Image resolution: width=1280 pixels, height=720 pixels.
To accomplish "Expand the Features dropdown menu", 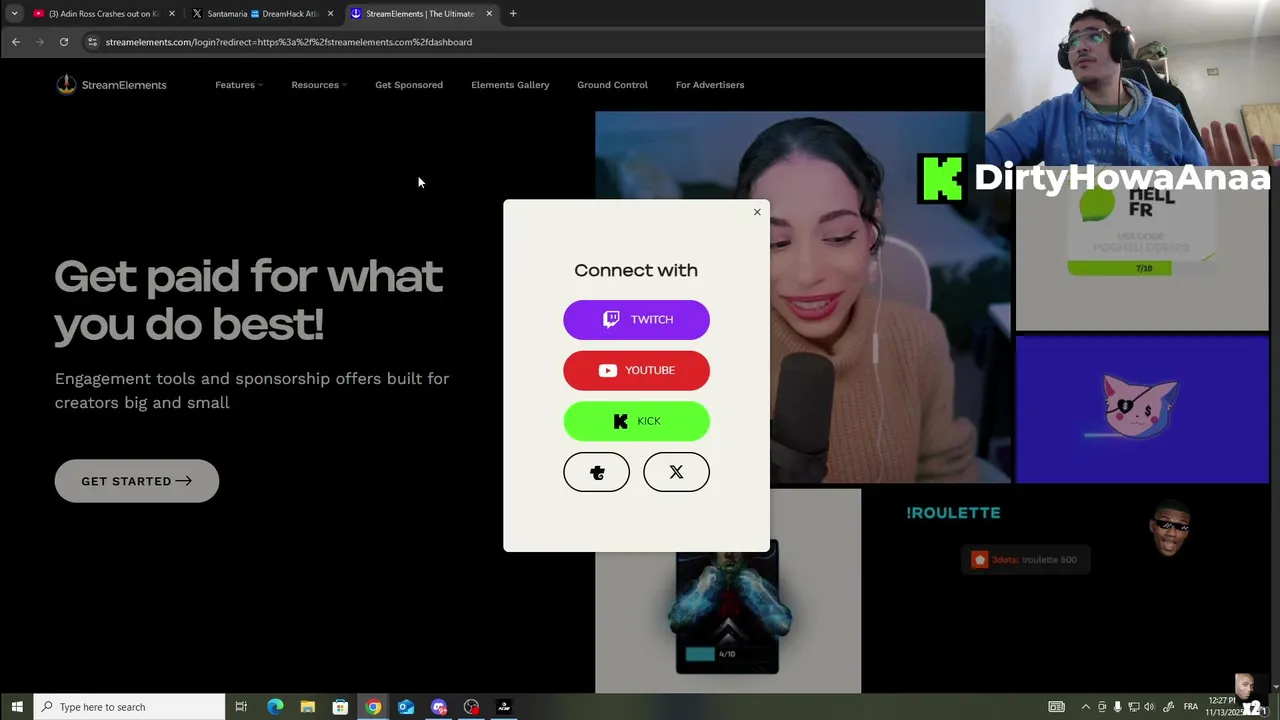I will click(x=238, y=85).
